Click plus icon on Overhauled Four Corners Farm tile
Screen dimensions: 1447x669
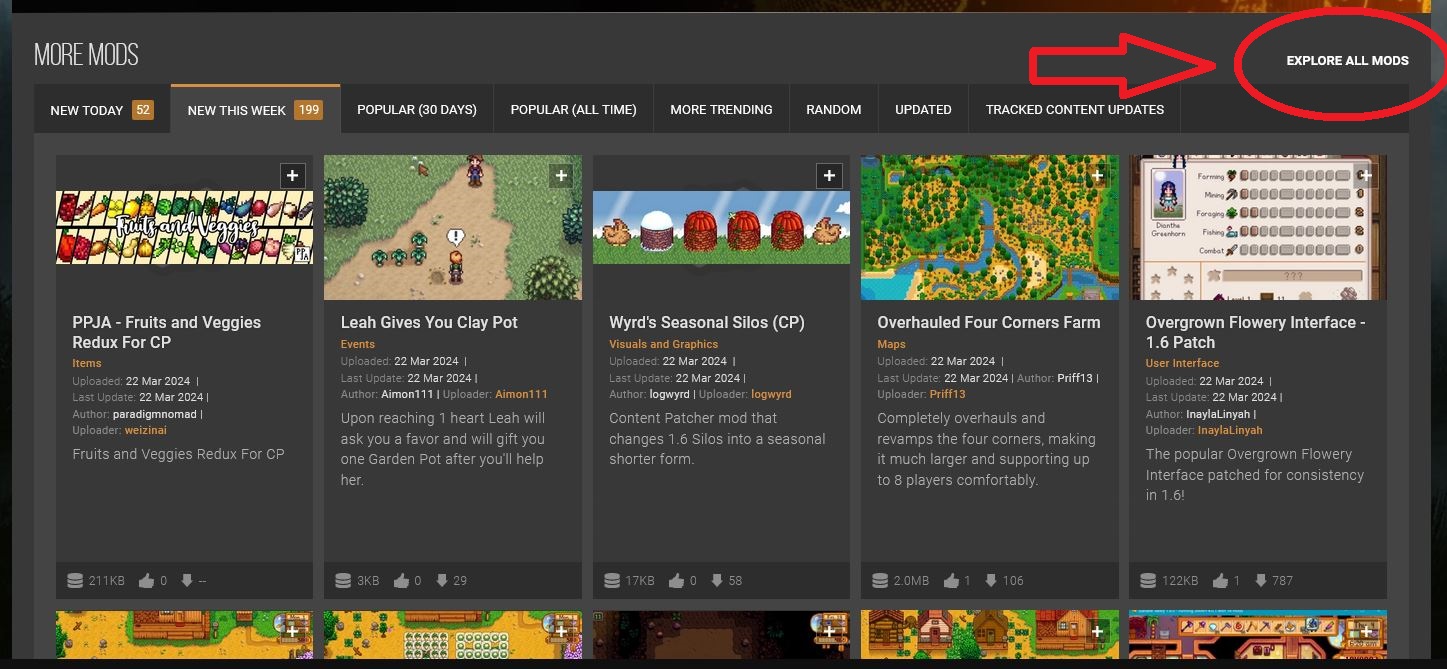1097,176
